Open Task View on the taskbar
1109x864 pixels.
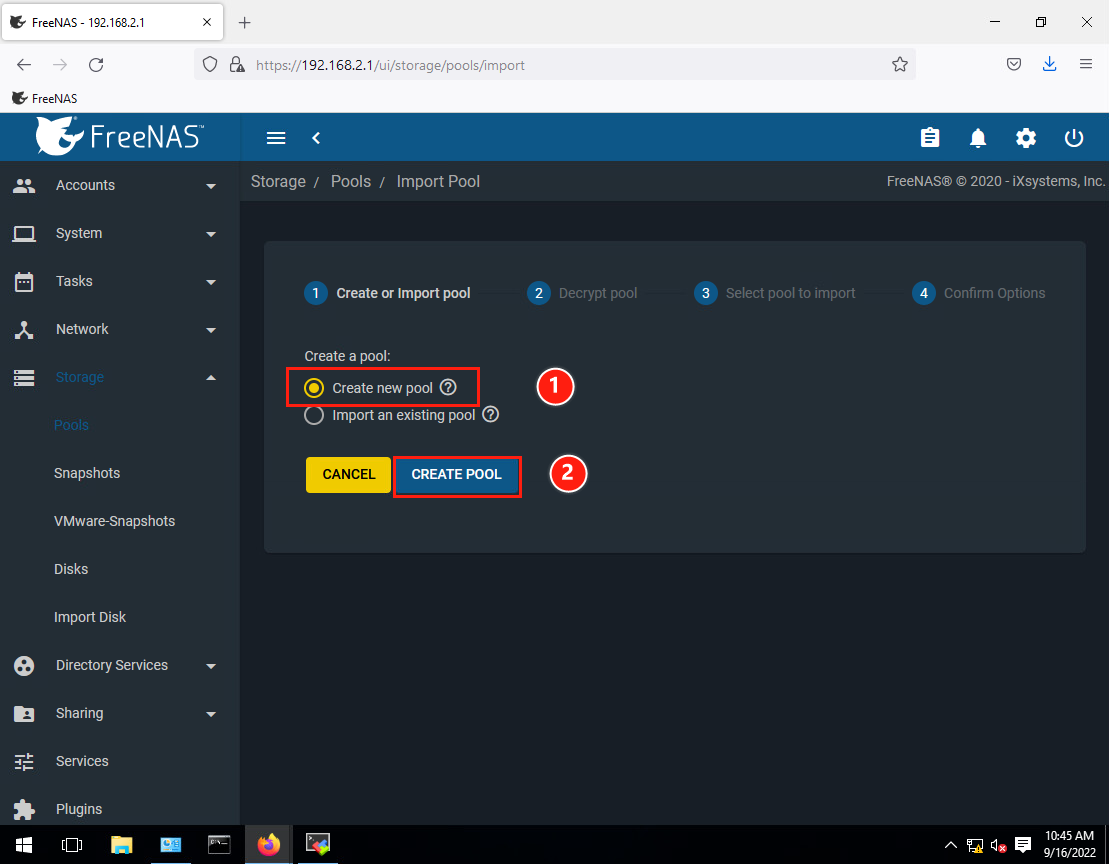[72, 844]
